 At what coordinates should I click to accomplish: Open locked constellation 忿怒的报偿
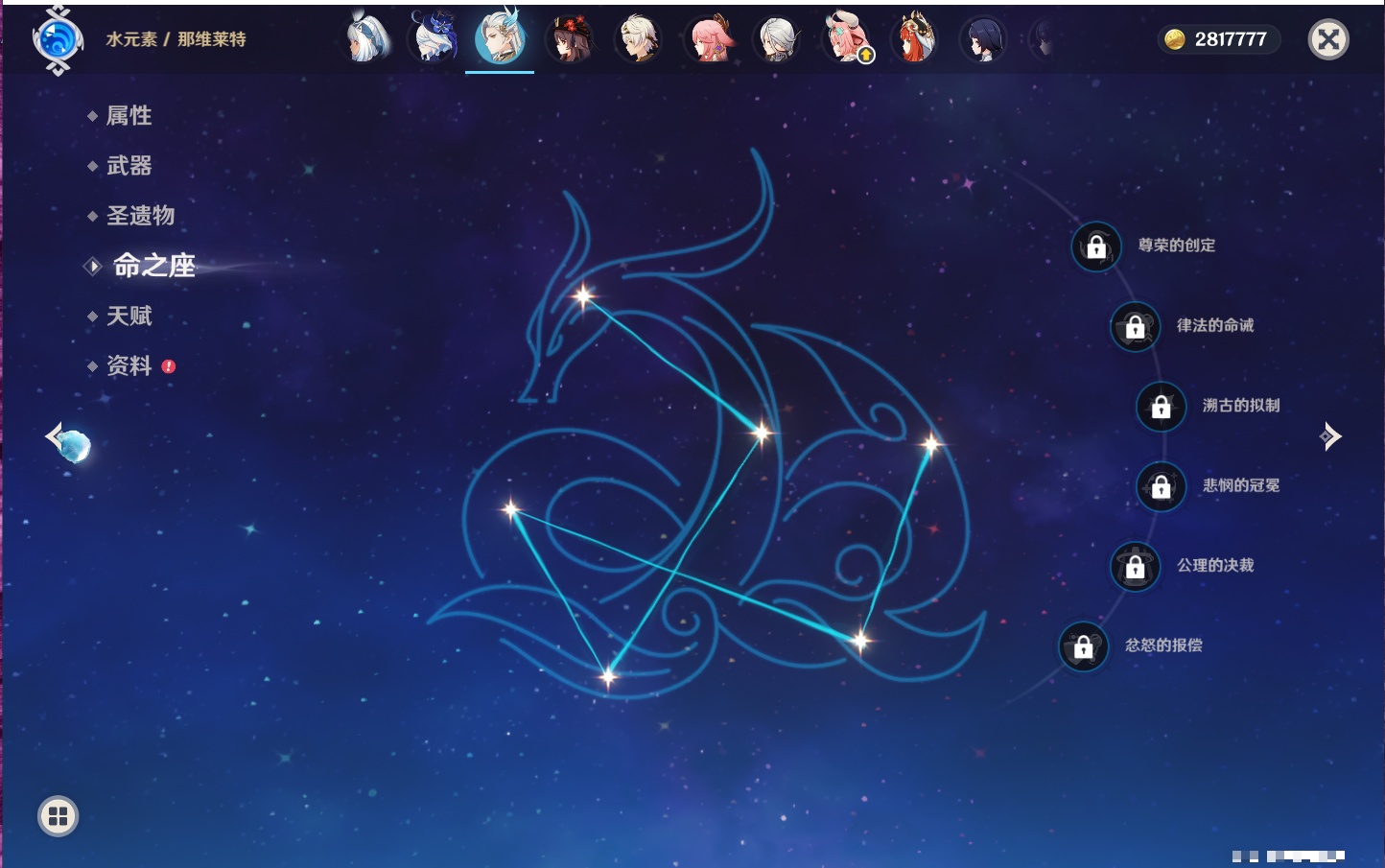[1084, 646]
